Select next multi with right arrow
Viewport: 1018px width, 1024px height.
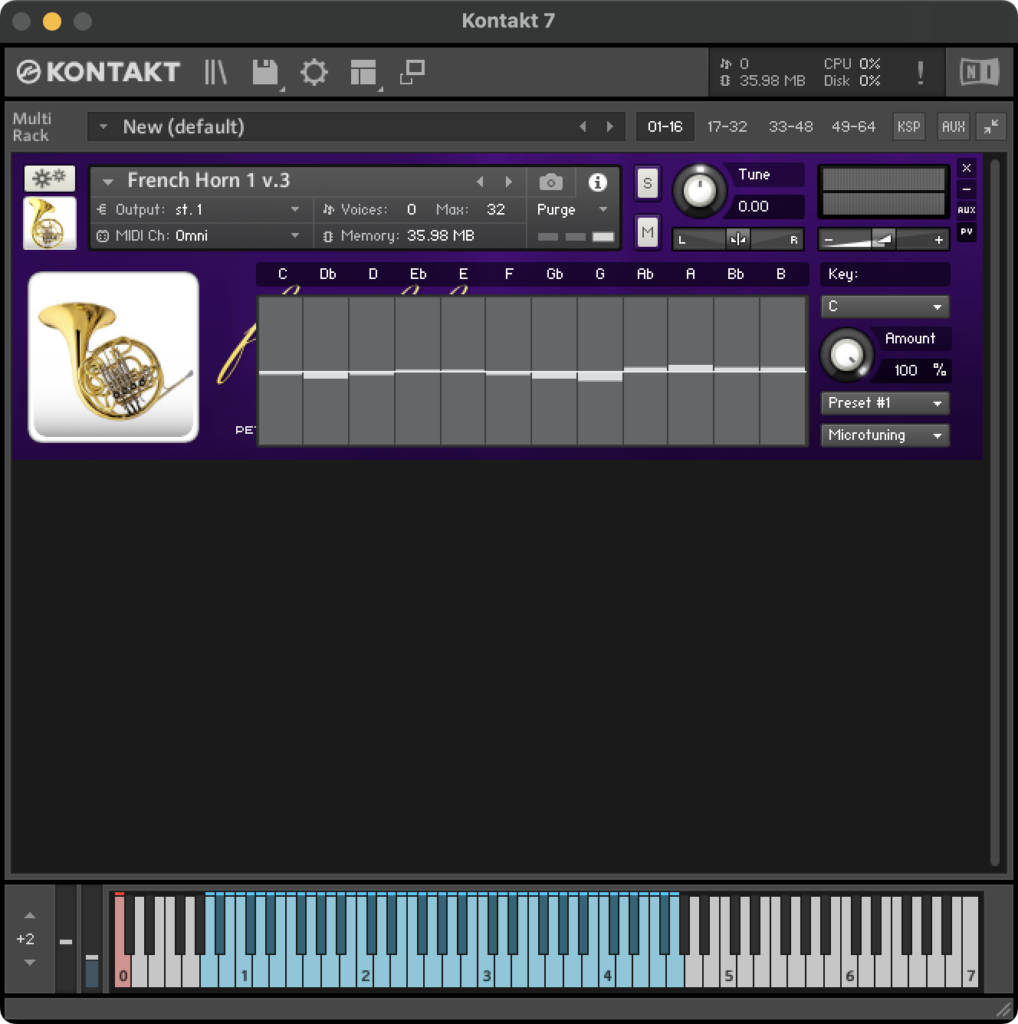[610, 127]
